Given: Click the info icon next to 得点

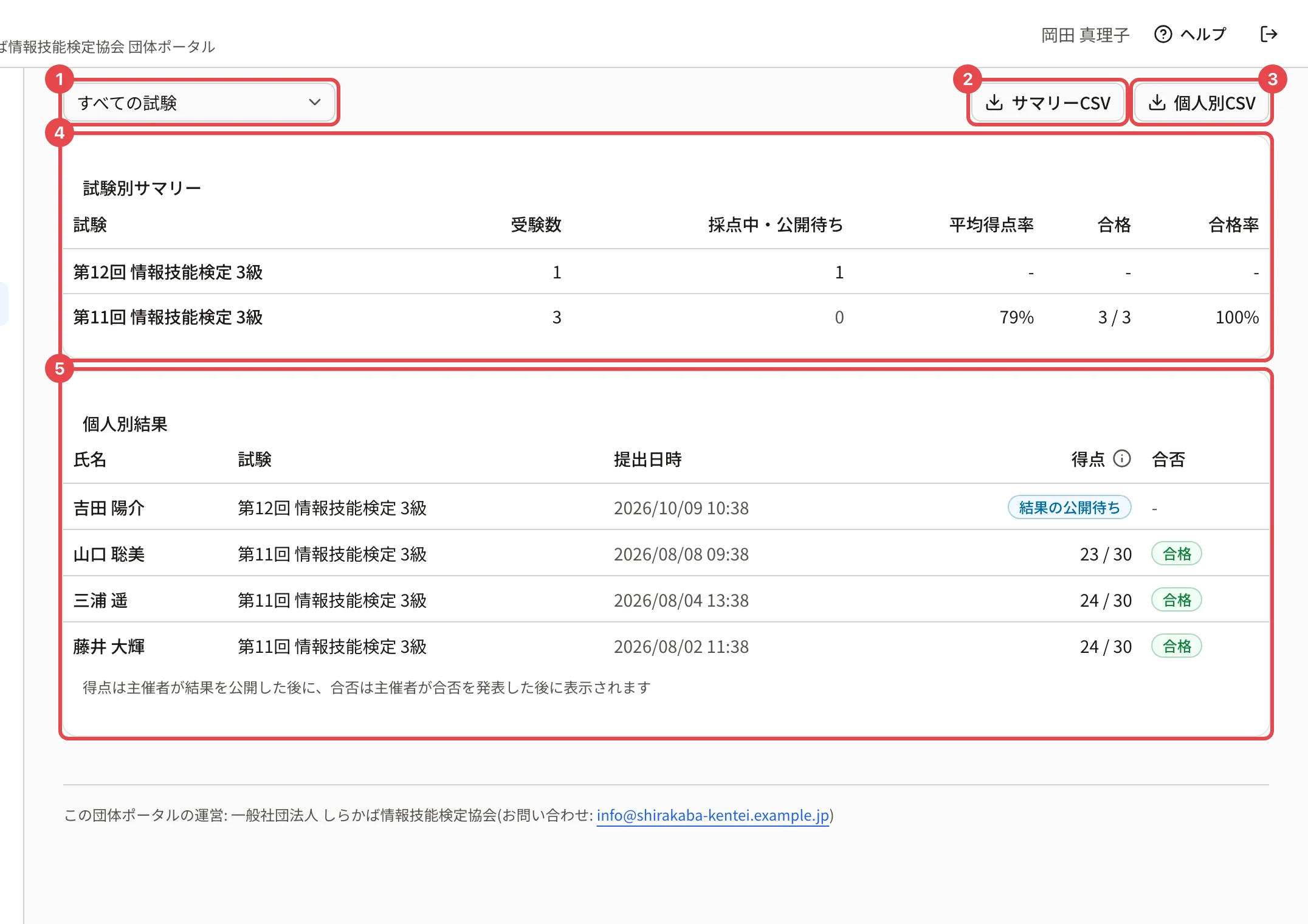Looking at the screenshot, I should [1122, 459].
